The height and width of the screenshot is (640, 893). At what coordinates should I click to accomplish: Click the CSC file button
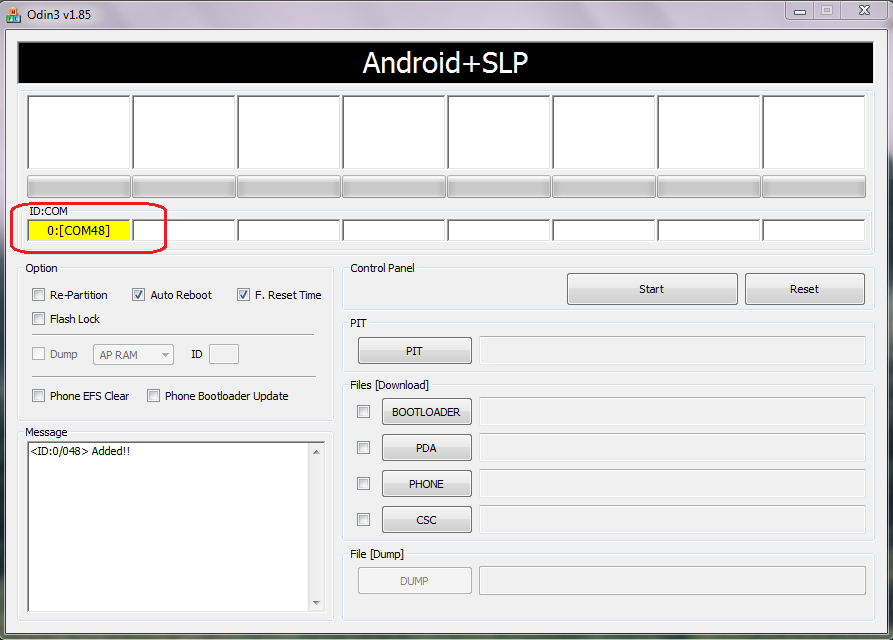point(427,520)
